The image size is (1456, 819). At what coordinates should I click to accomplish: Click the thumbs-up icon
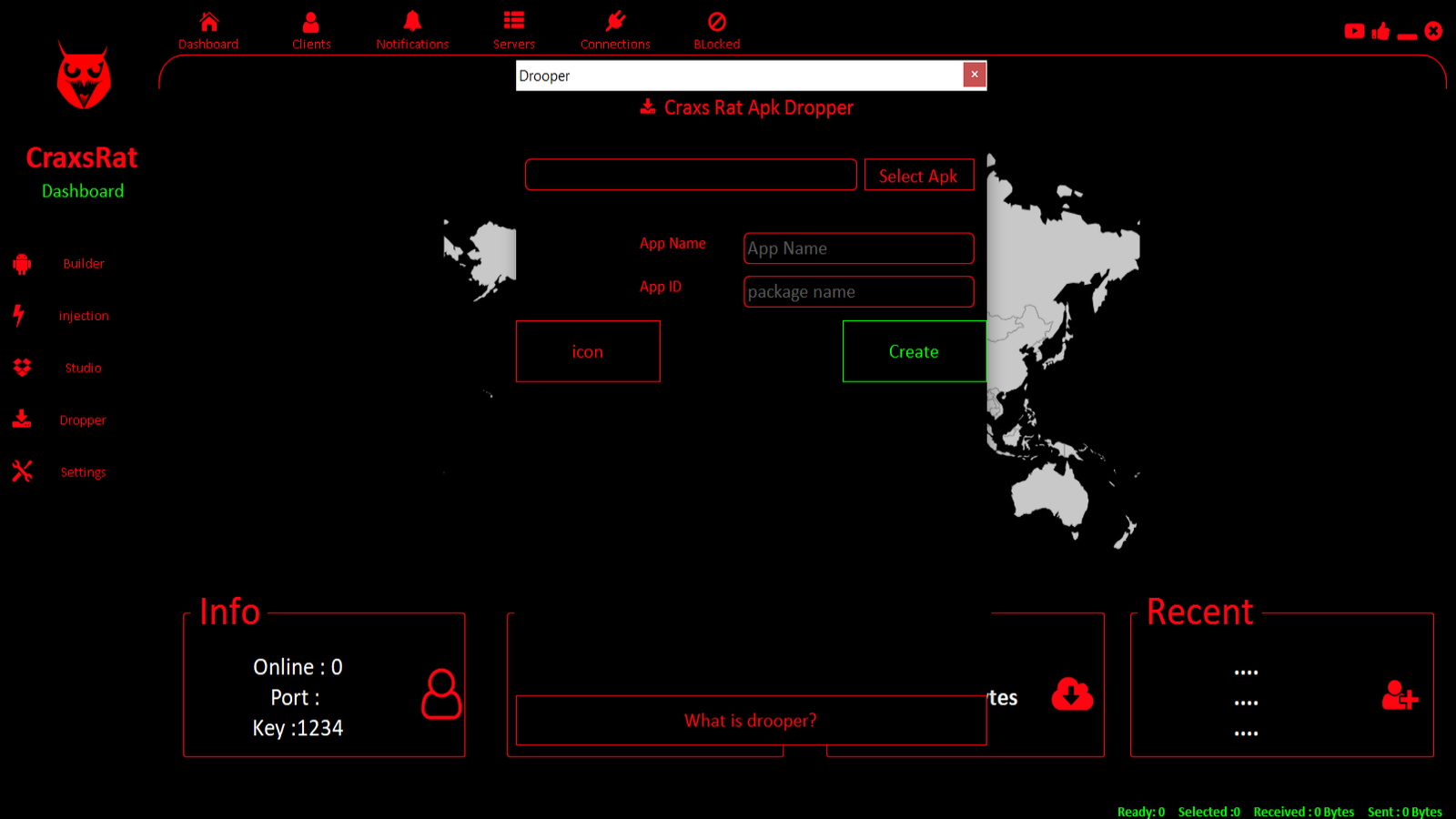[1380, 31]
